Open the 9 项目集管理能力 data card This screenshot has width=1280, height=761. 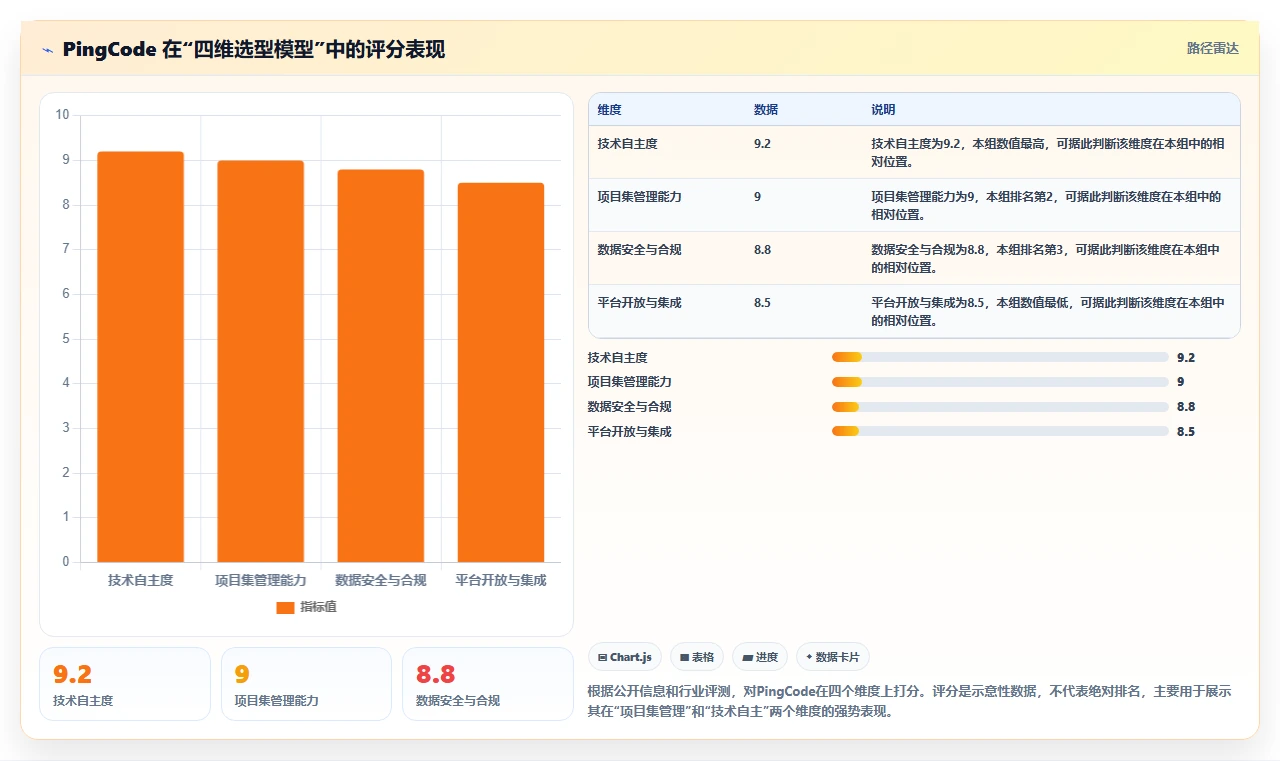point(306,684)
